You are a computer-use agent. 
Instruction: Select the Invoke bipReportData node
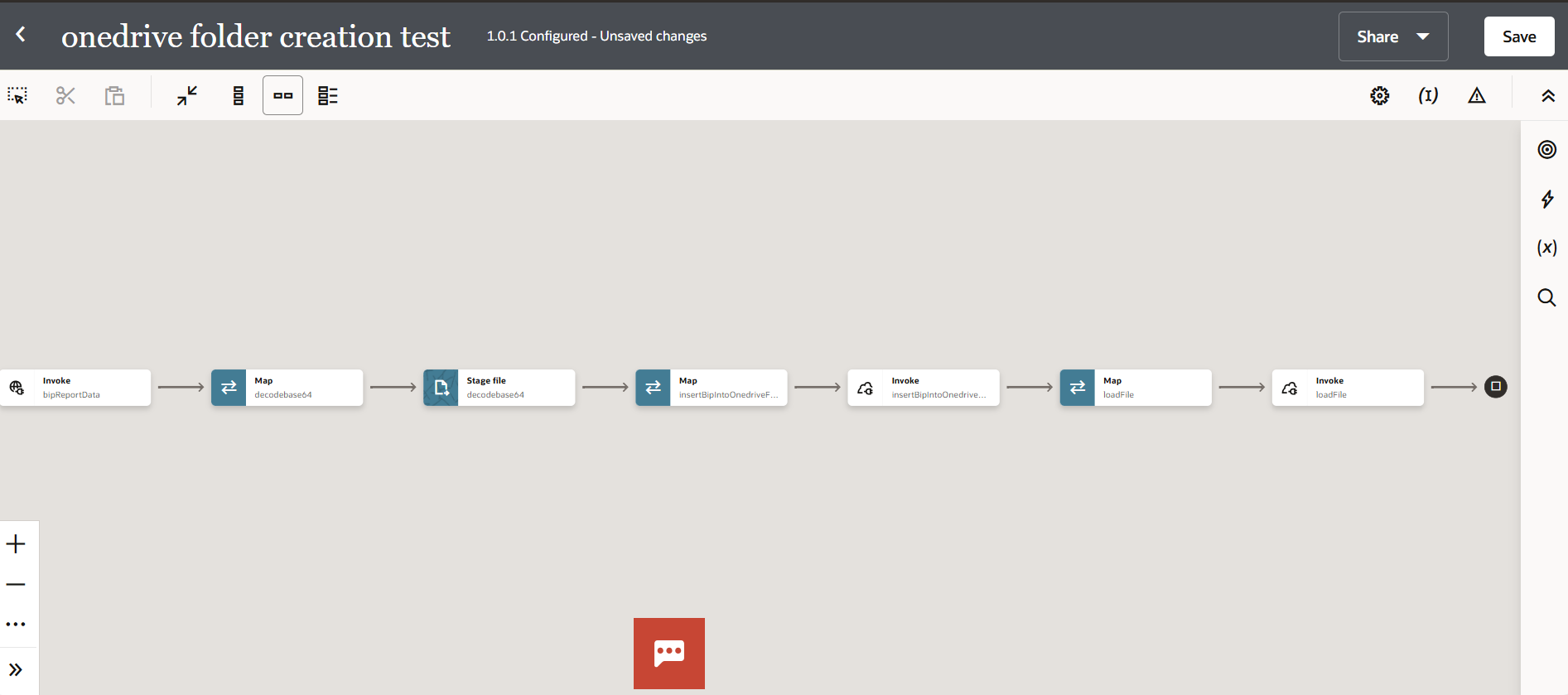(75, 388)
